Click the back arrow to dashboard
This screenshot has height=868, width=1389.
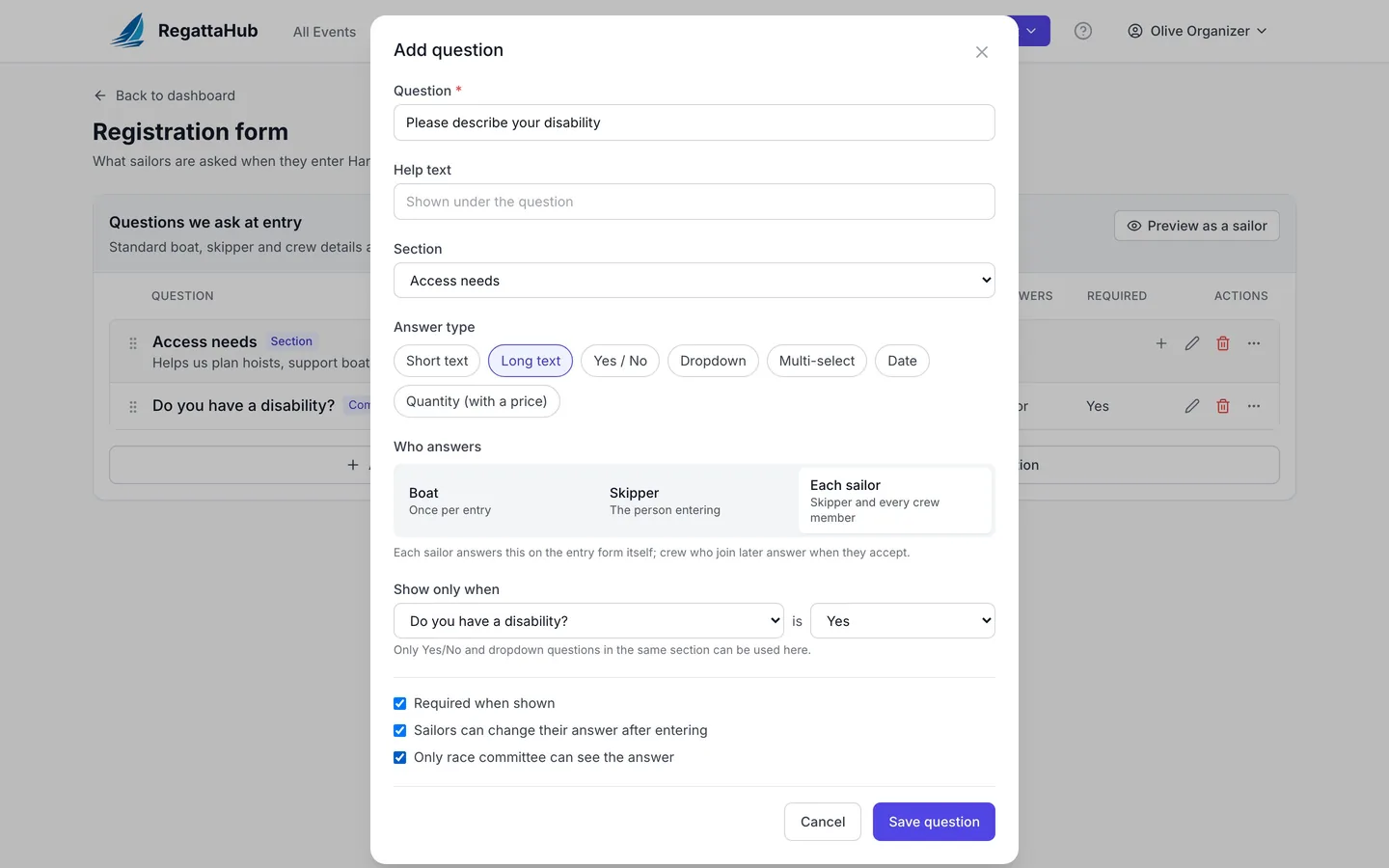99,95
